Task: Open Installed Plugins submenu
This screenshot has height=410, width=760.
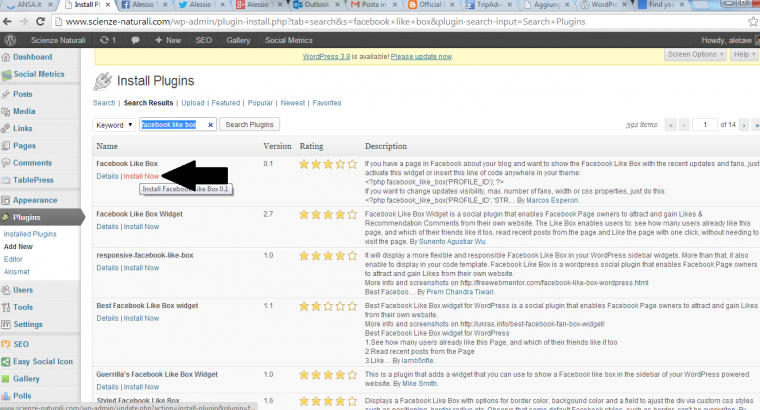Action: pos(30,234)
